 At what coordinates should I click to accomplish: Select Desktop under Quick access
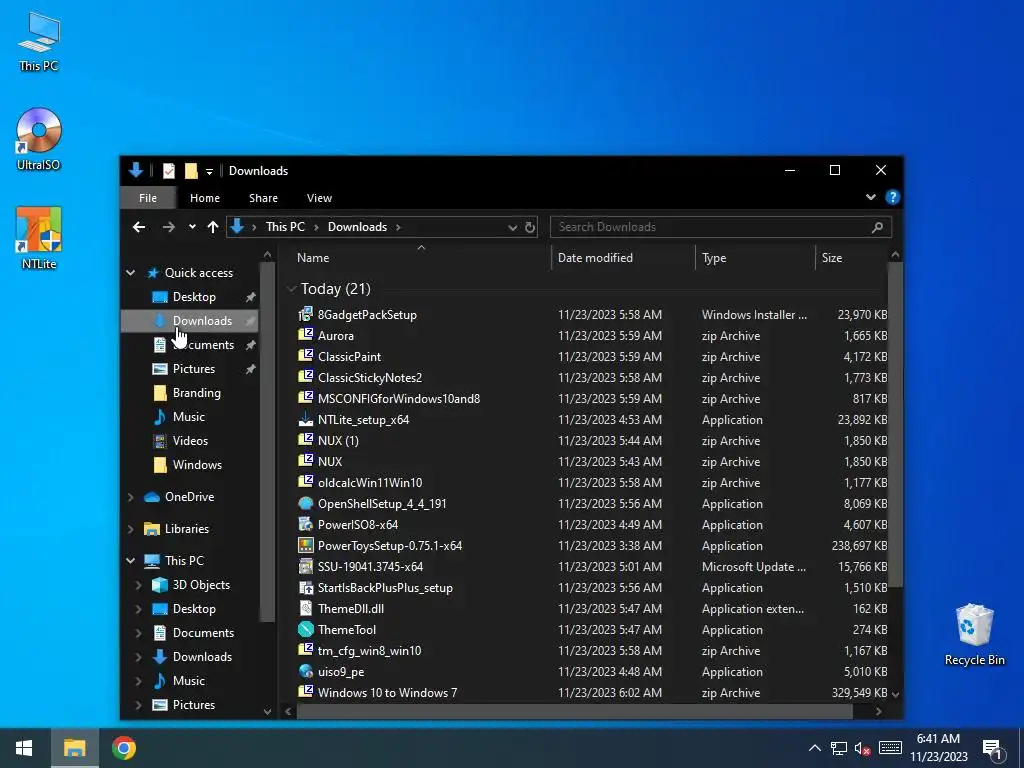point(194,297)
